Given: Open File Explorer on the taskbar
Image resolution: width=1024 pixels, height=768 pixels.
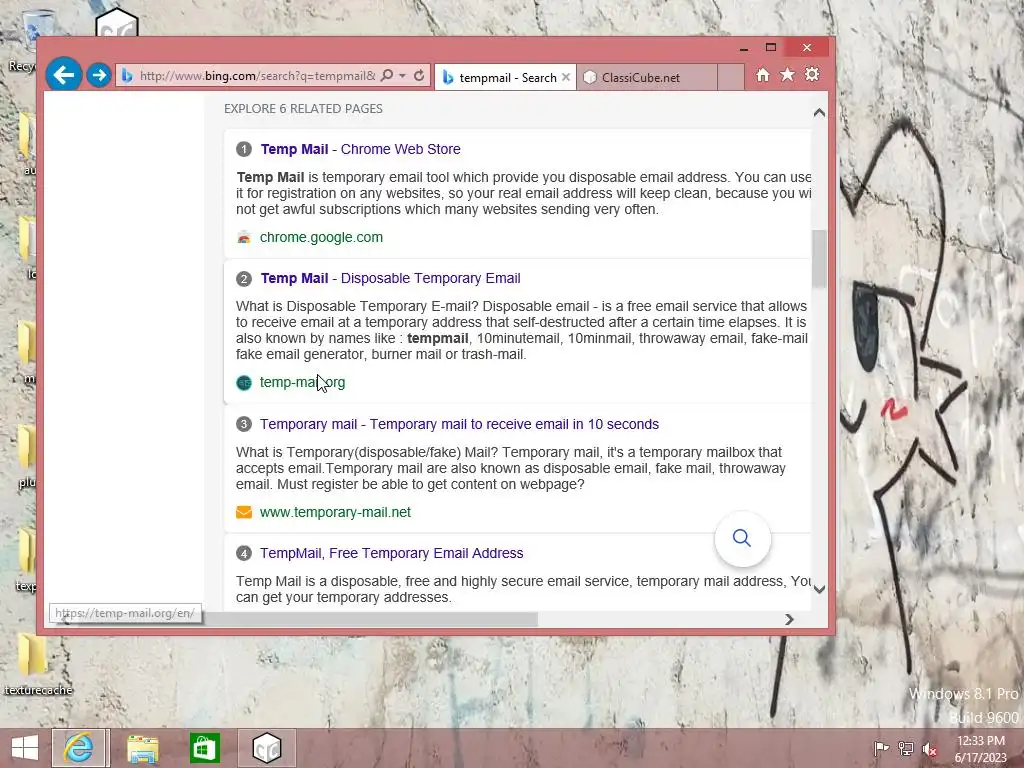Looking at the screenshot, I should pyautogui.click(x=142, y=748).
